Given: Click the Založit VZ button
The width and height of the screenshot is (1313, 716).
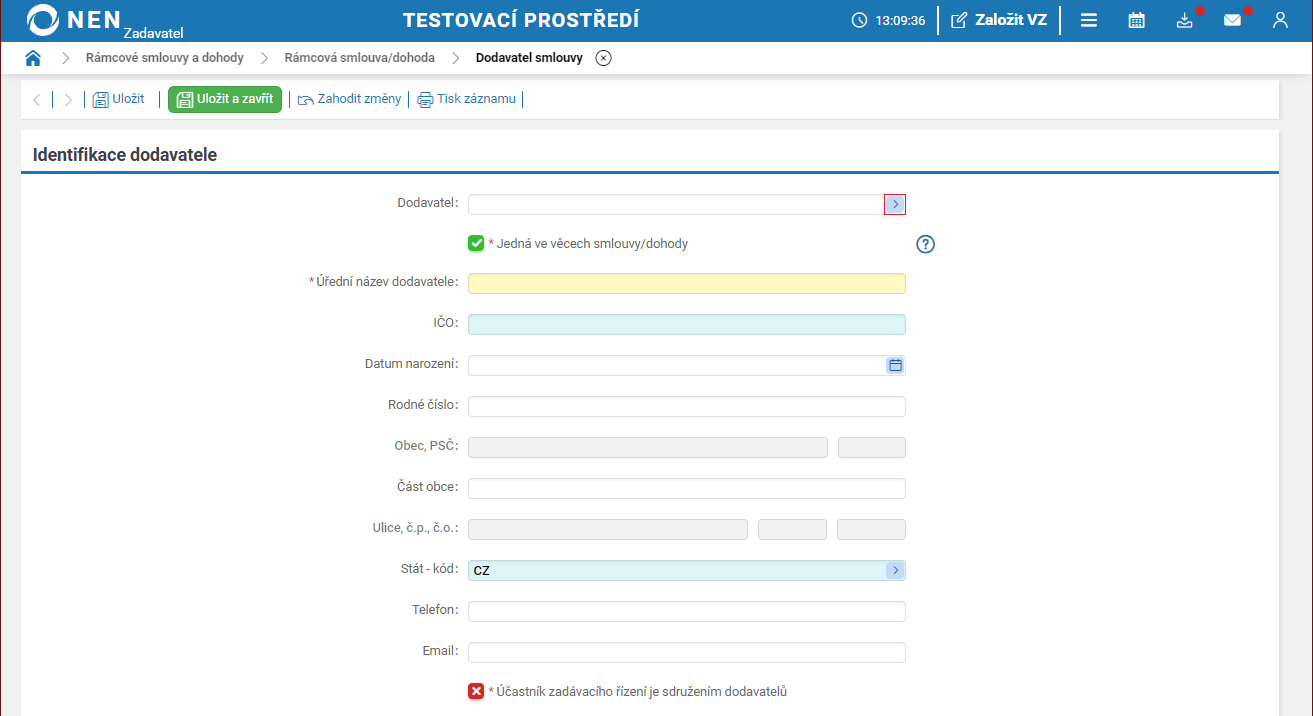Looking at the screenshot, I should pyautogui.click(x=999, y=20).
